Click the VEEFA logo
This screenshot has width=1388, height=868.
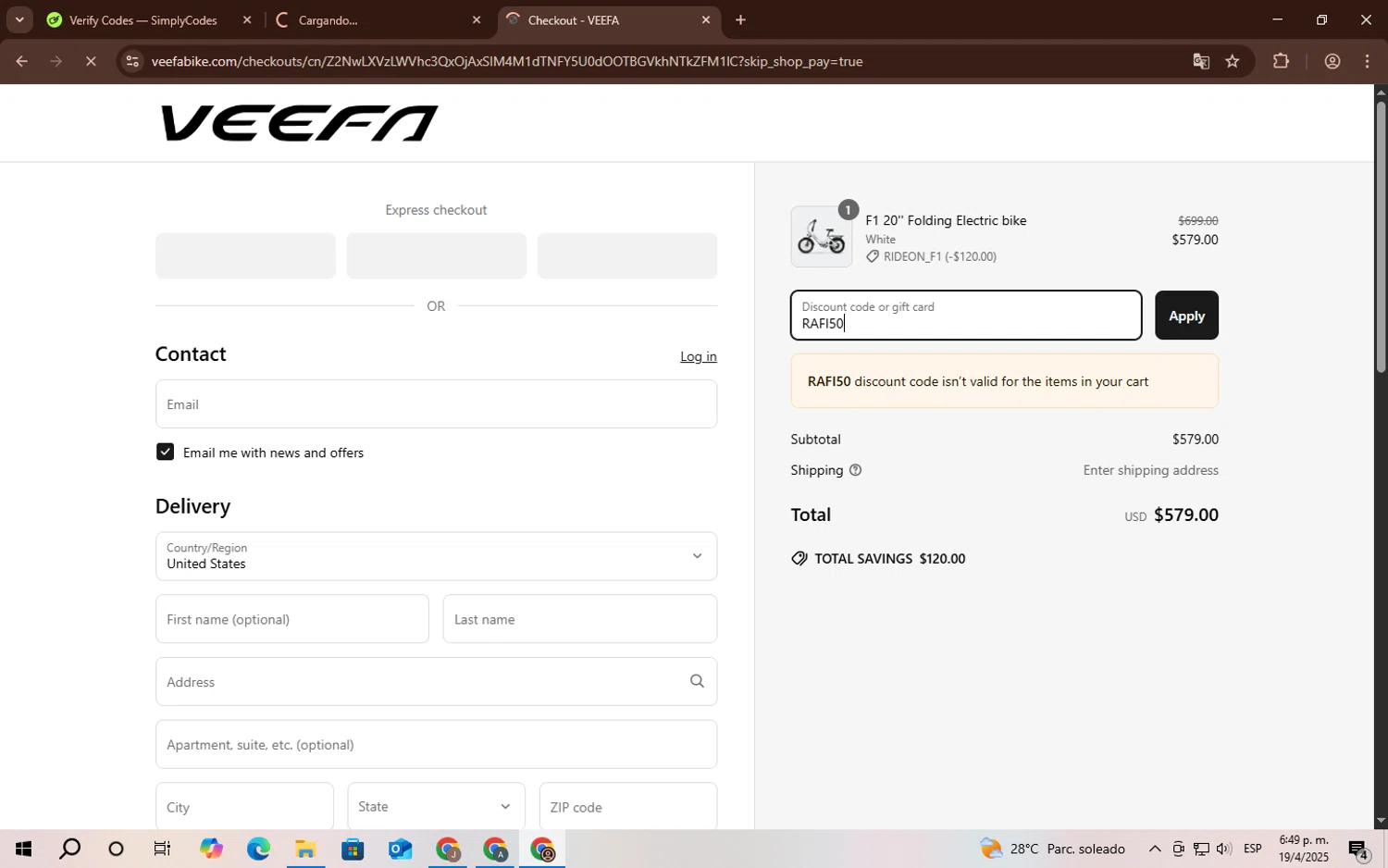click(299, 123)
